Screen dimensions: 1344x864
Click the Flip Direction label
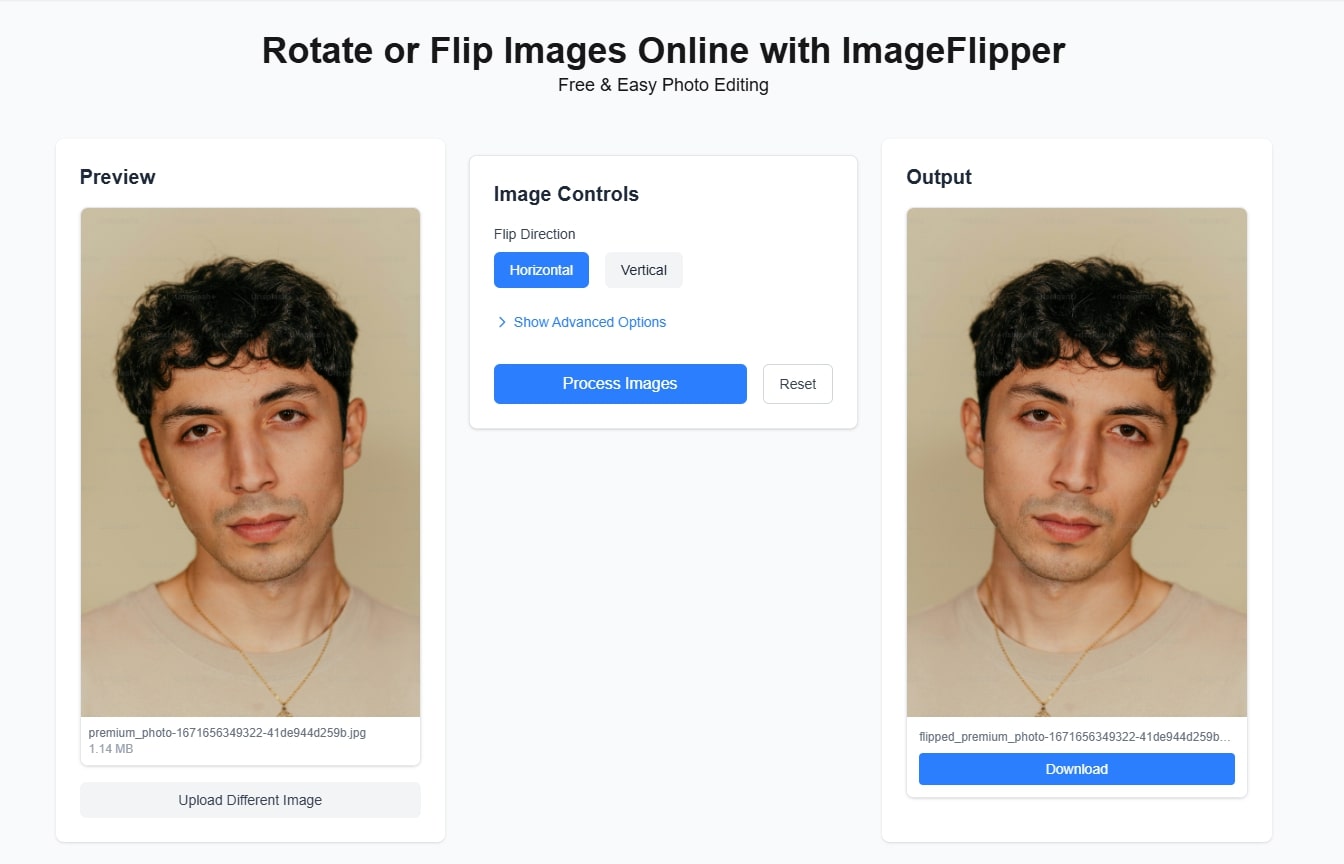point(534,234)
